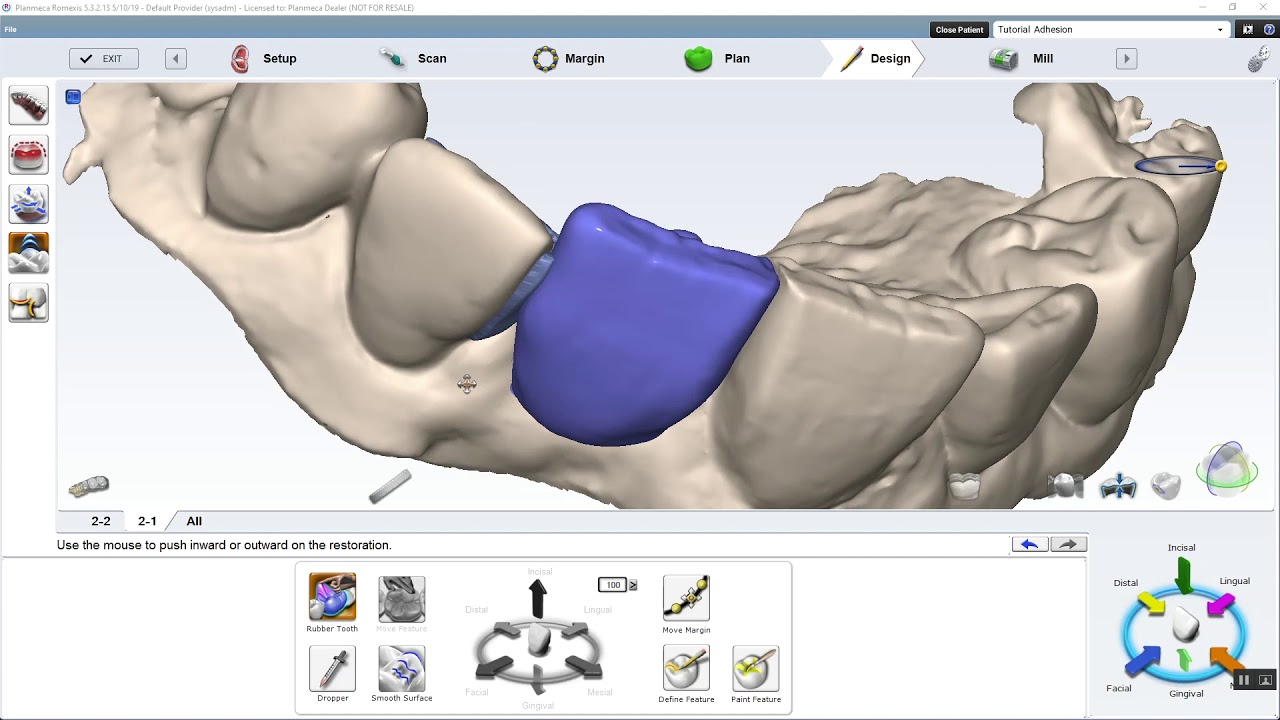
Task: Click the yellow Distal arrow in view ring
Action: coord(1151,603)
